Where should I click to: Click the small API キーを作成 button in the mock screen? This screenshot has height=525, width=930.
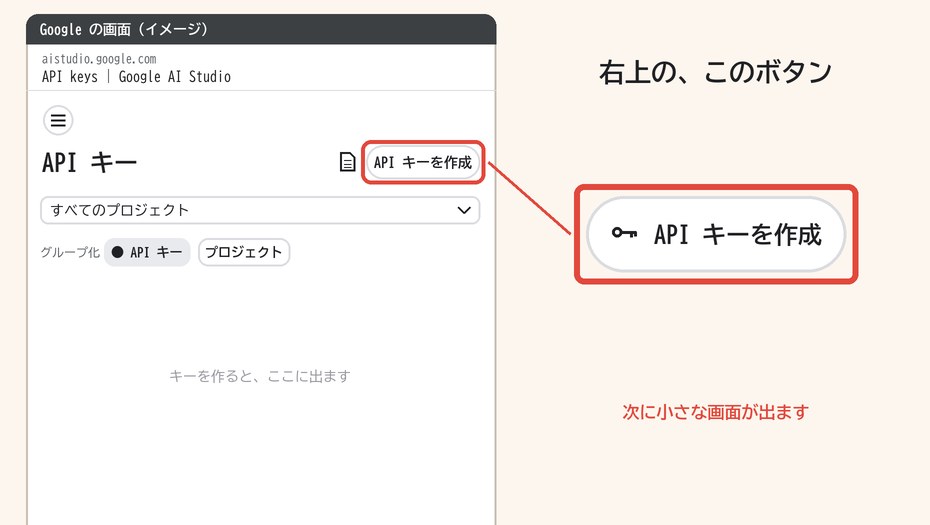(423, 162)
